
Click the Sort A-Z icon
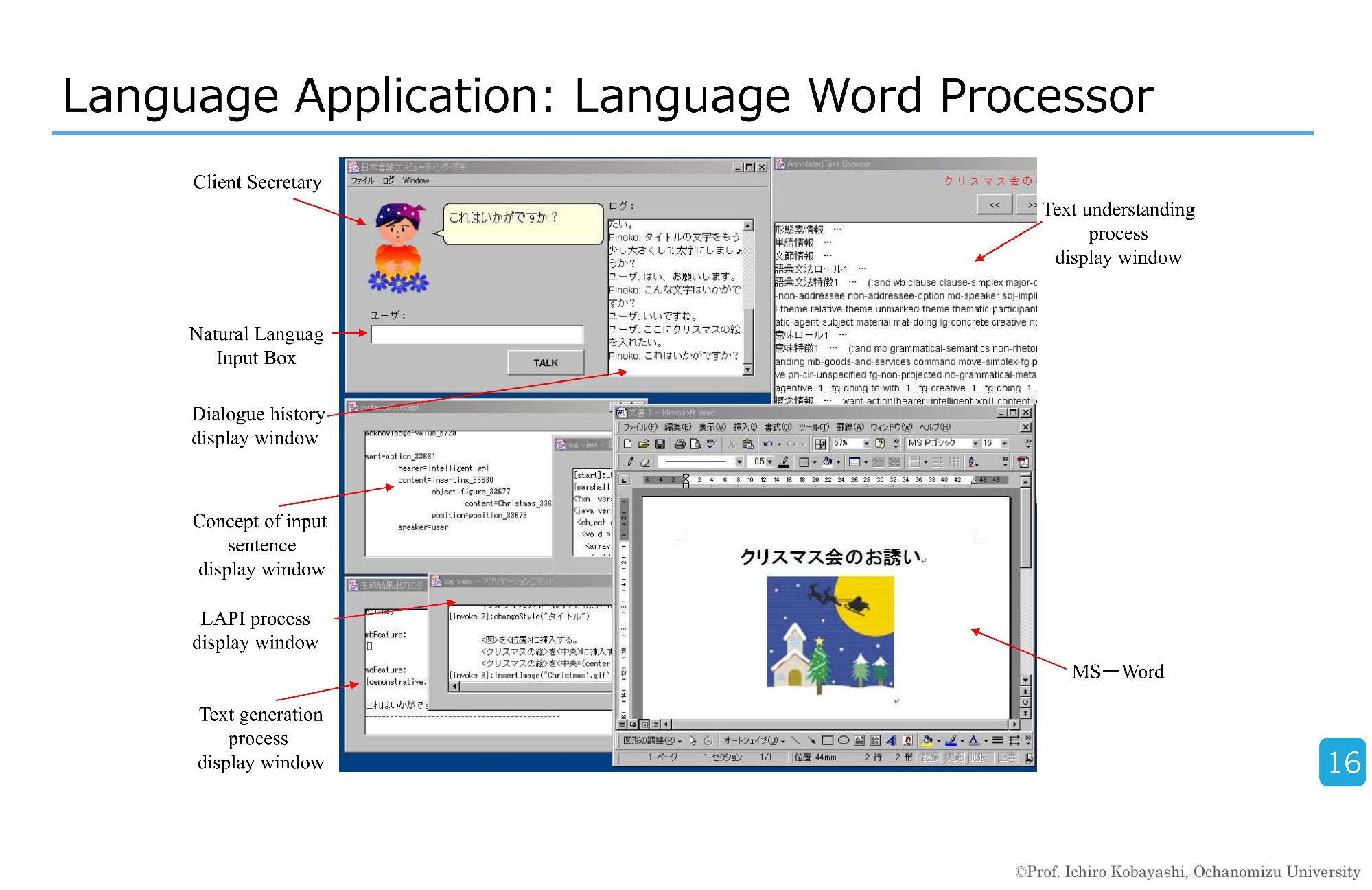(x=973, y=462)
